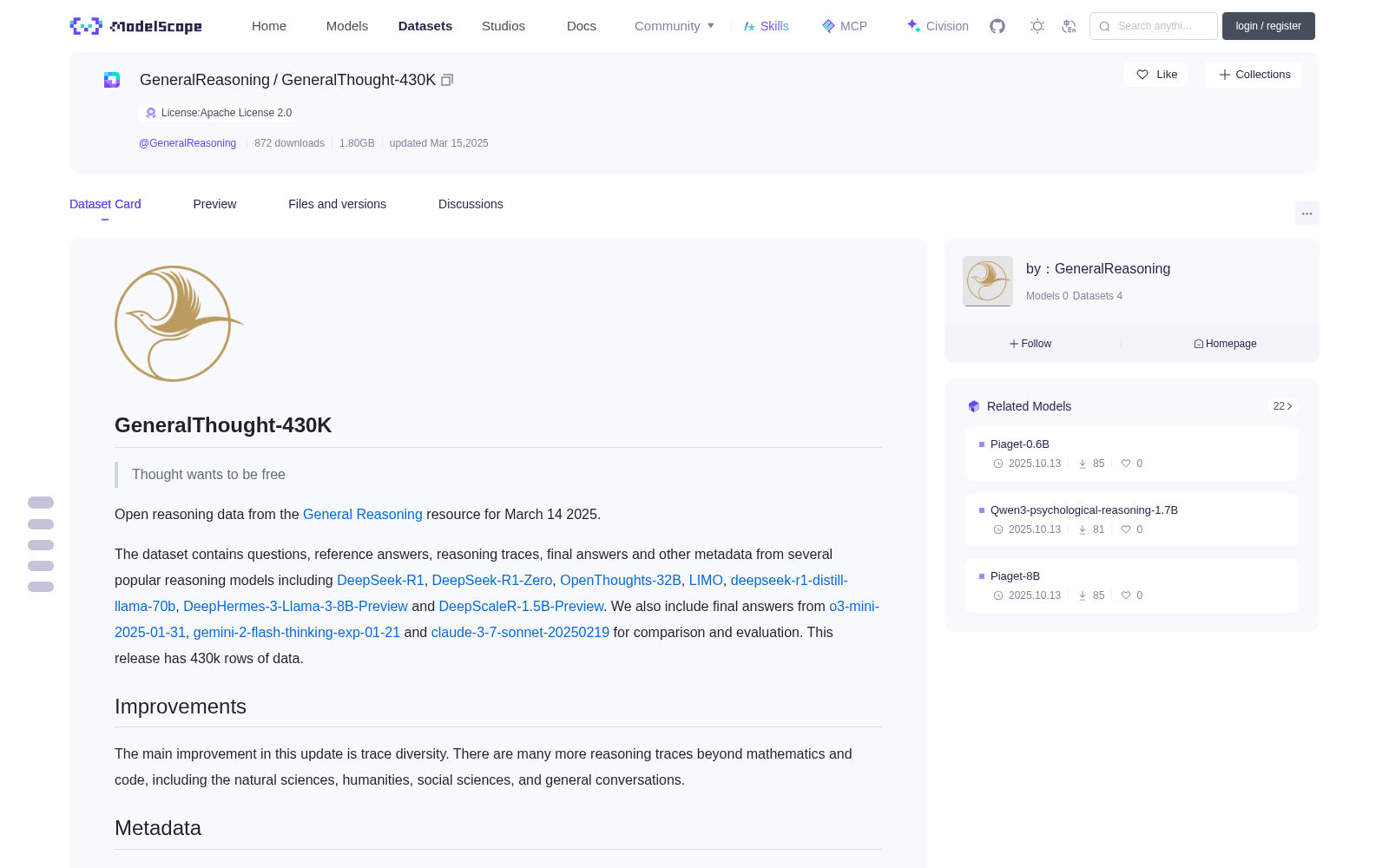This screenshot has height=868, width=1389.
Task: Open the LIMO link
Action: coord(706,580)
